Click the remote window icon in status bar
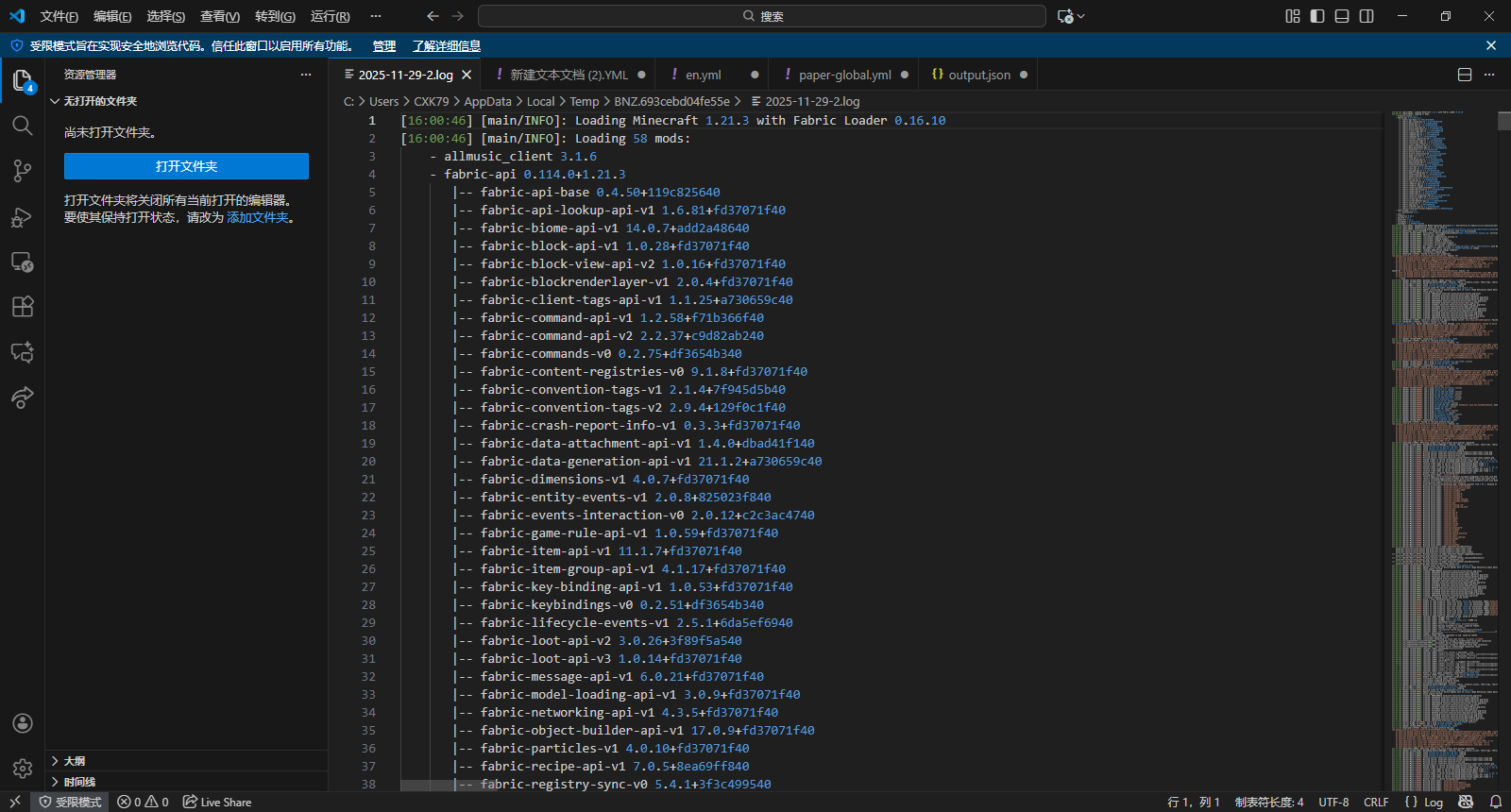Image resolution: width=1511 pixels, height=812 pixels. [x=15, y=802]
